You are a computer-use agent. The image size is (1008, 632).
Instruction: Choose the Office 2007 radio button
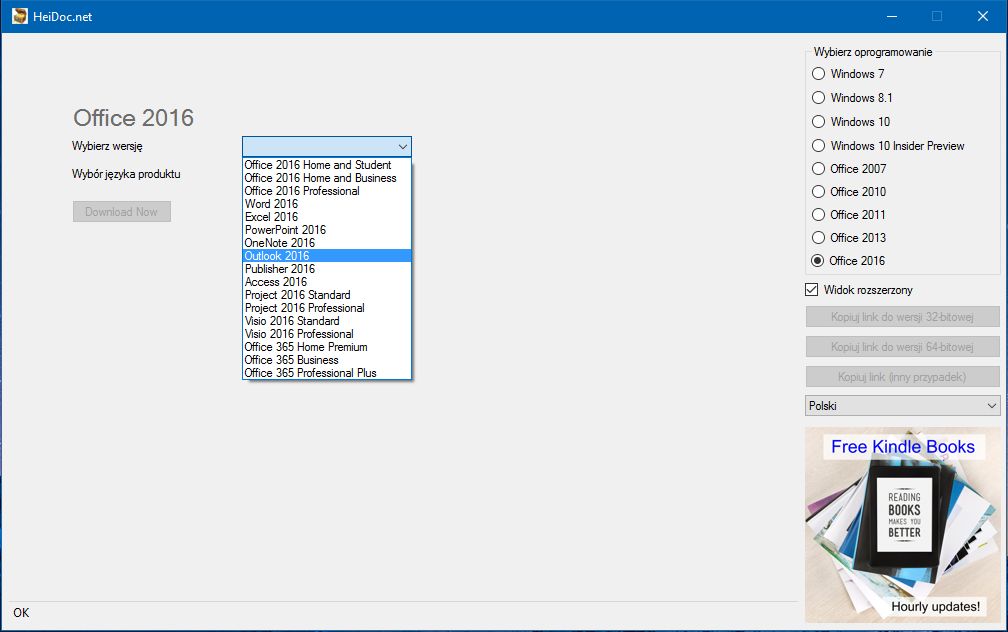pos(818,168)
